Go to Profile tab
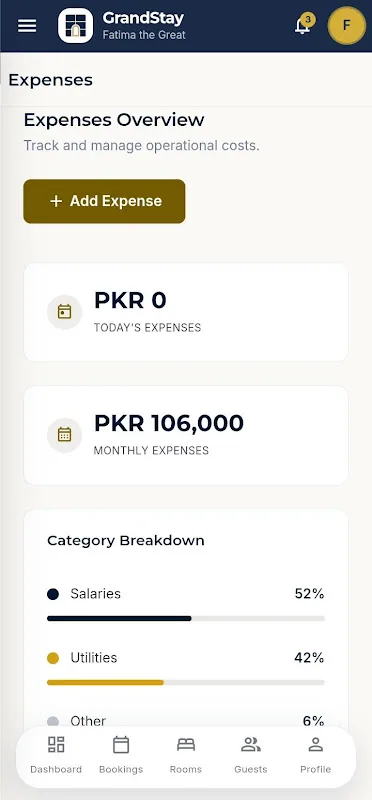This screenshot has height=800, width=372. [315, 755]
